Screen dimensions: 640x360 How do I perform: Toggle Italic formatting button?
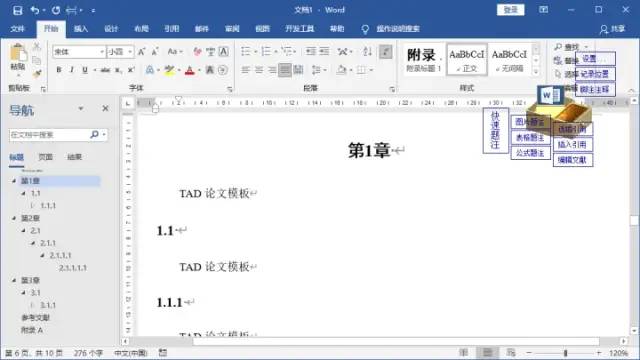(72, 70)
